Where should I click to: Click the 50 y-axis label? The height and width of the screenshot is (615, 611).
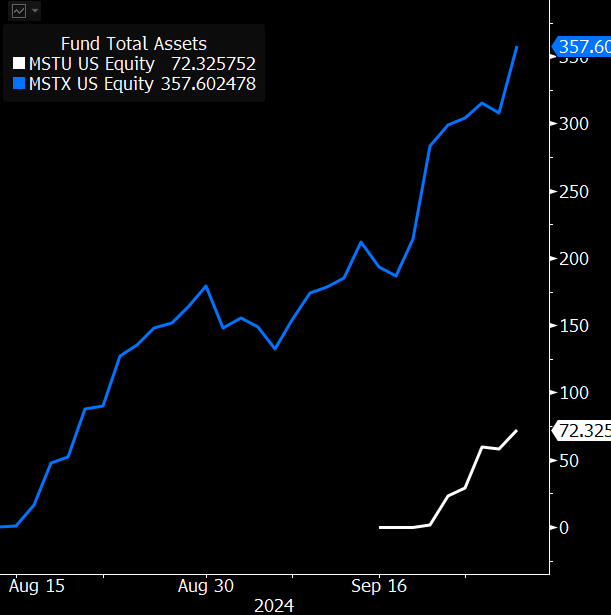569,461
